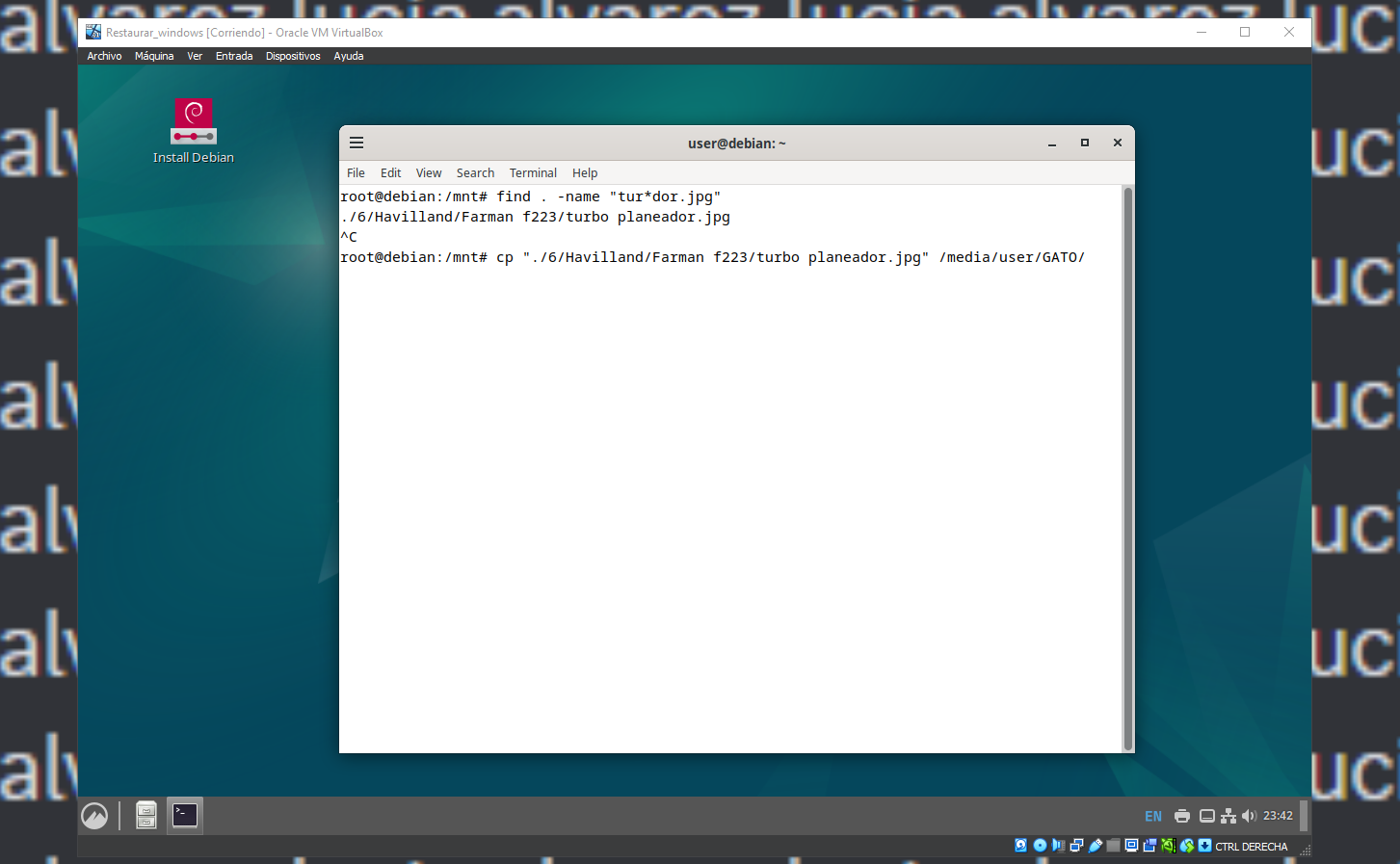The height and width of the screenshot is (864, 1400).
Task: Open the terminal Help menu
Action: [585, 173]
